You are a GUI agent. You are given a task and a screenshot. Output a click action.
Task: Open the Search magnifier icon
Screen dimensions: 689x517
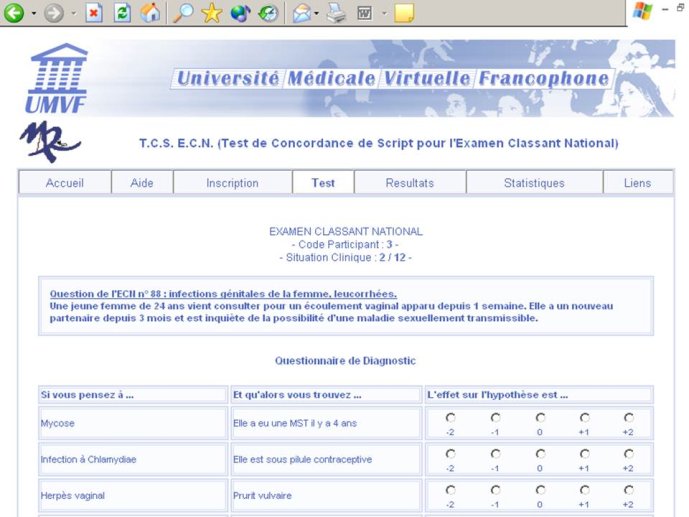click(x=183, y=12)
